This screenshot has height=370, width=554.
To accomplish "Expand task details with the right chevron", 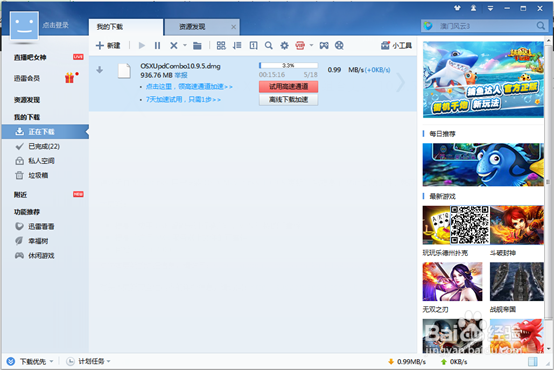I will tap(400, 83).
